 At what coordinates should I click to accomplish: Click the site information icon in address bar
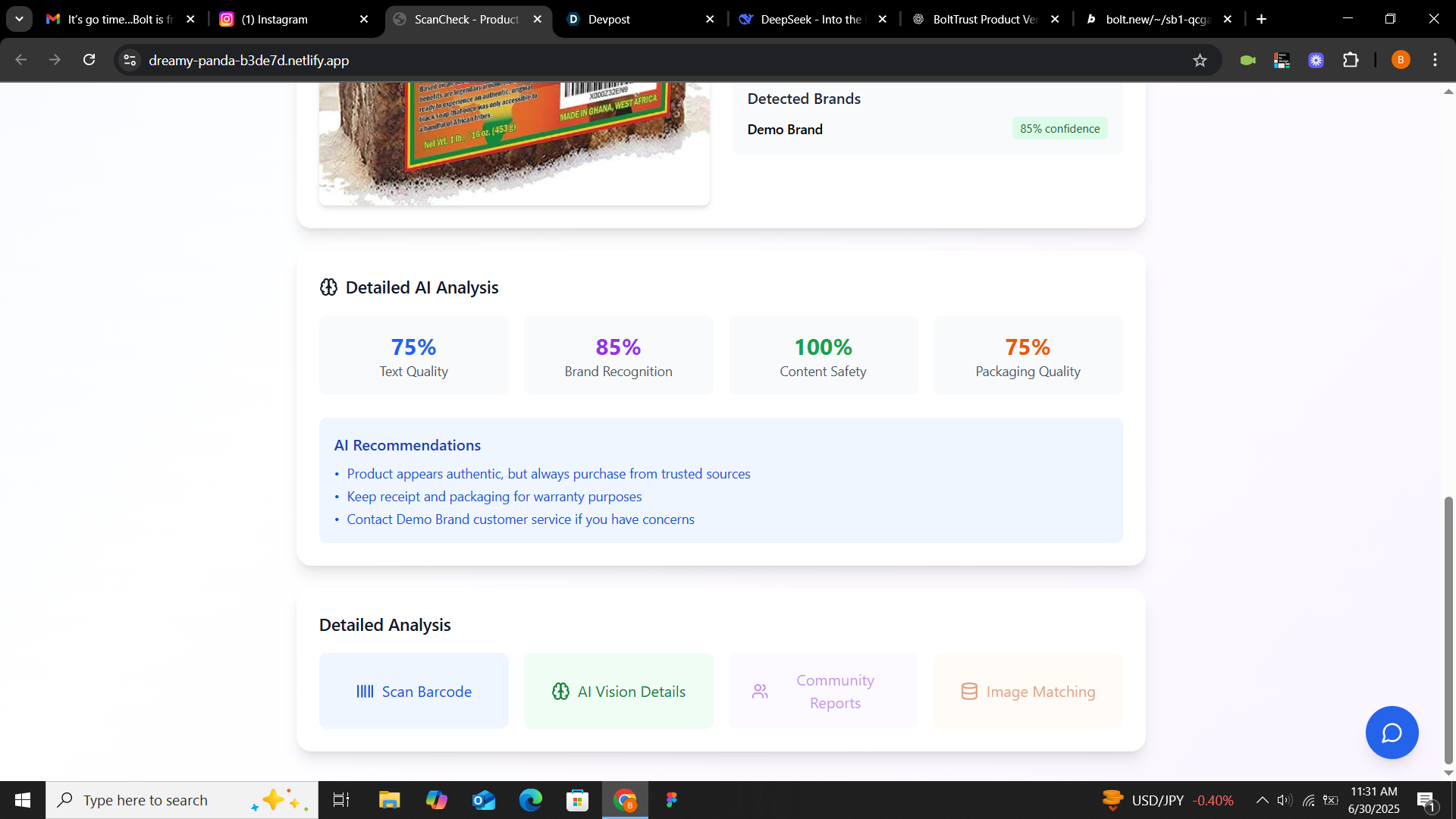(x=130, y=60)
